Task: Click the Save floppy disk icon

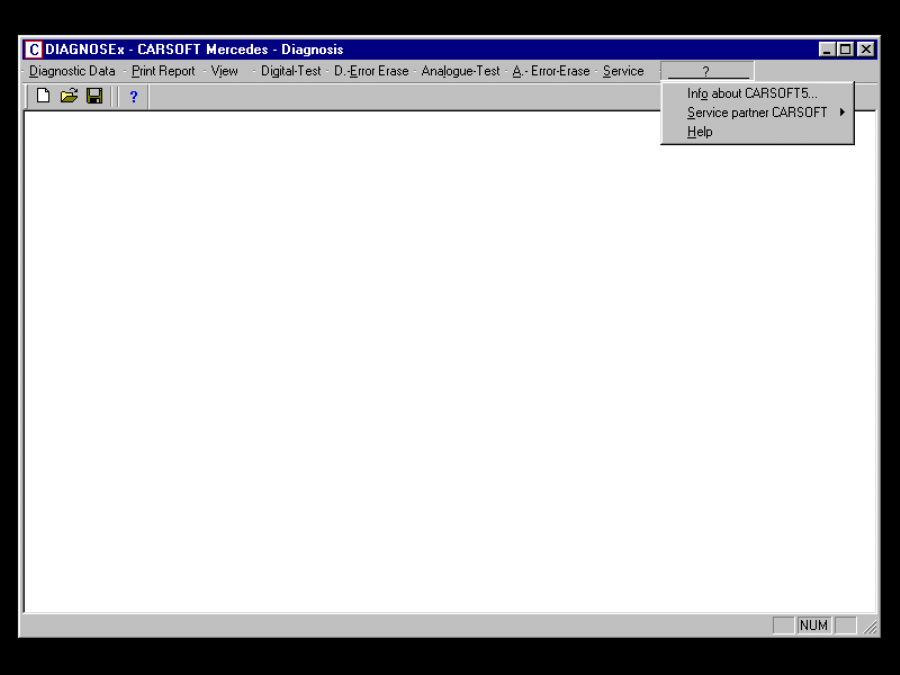Action: (x=94, y=96)
